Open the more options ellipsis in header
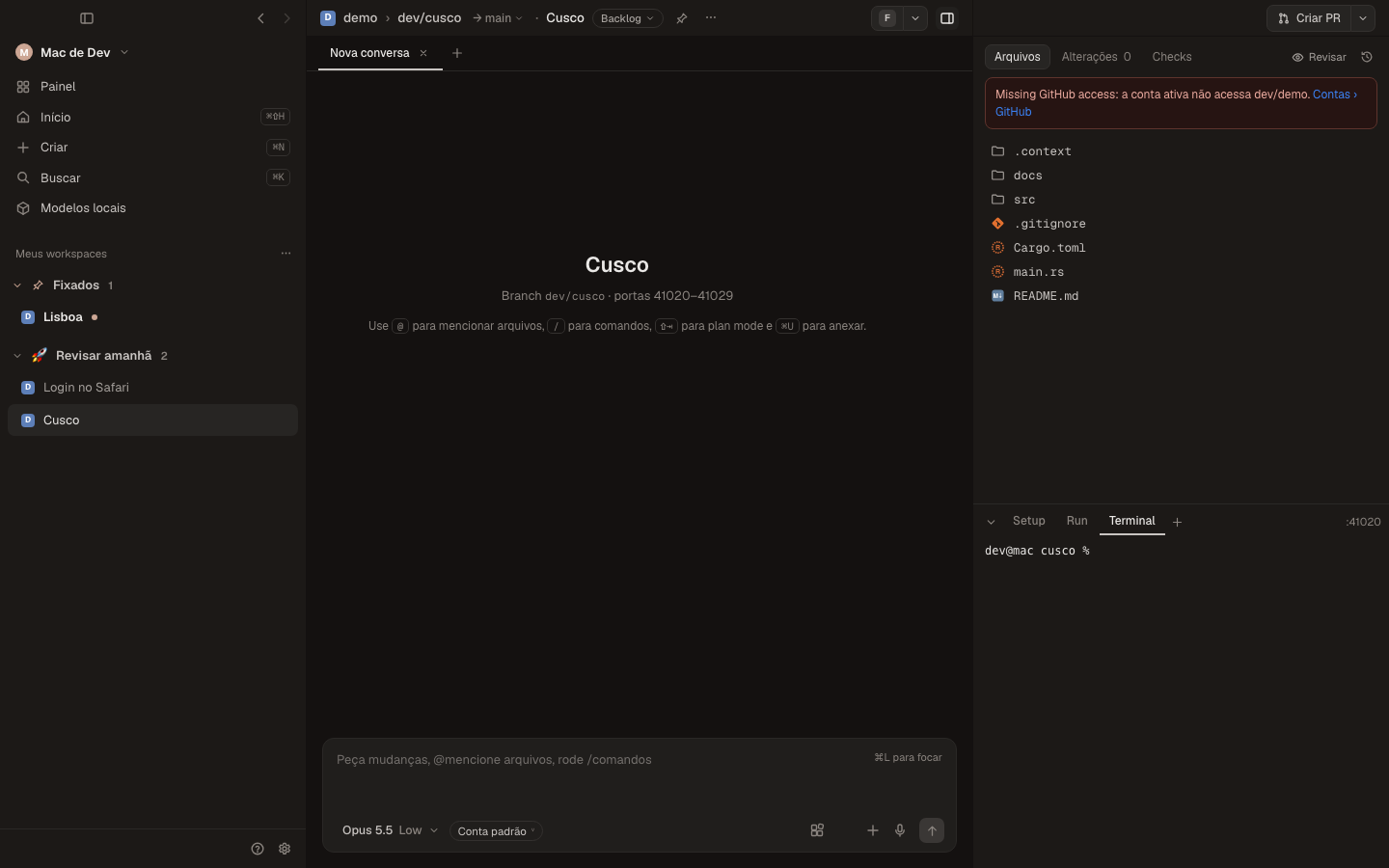Screen dimensions: 1389x868 click(x=711, y=18)
